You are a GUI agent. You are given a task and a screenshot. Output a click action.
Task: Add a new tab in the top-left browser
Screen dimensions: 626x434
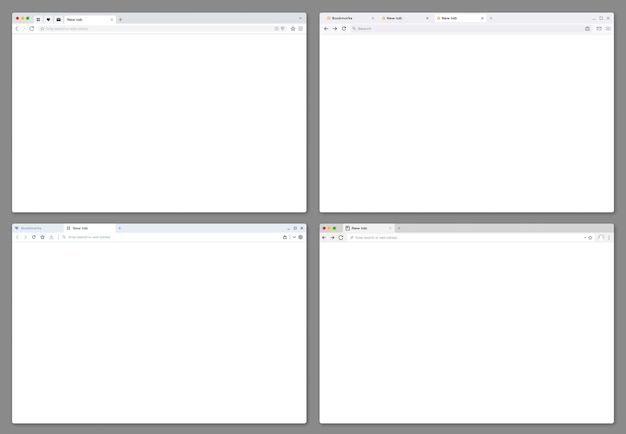tap(121, 20)
